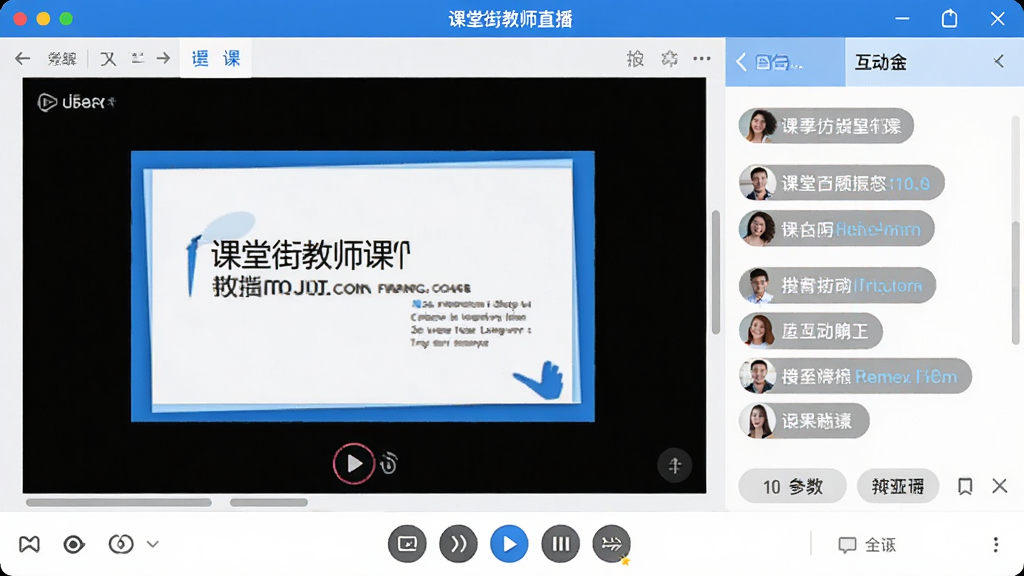Open the three-dot more menu in toolbar
This screenshot has width=1024, height=576.
point(702,59)
